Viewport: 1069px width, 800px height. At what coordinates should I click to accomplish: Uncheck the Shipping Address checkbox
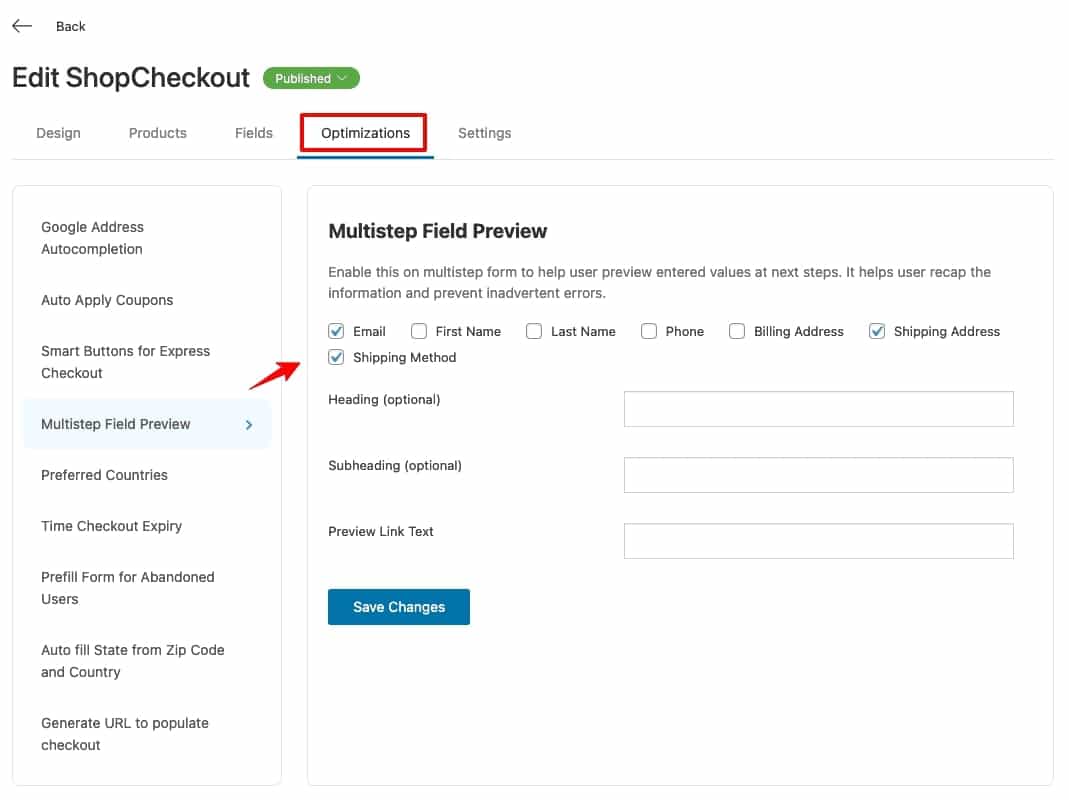[x=877, y=331]
